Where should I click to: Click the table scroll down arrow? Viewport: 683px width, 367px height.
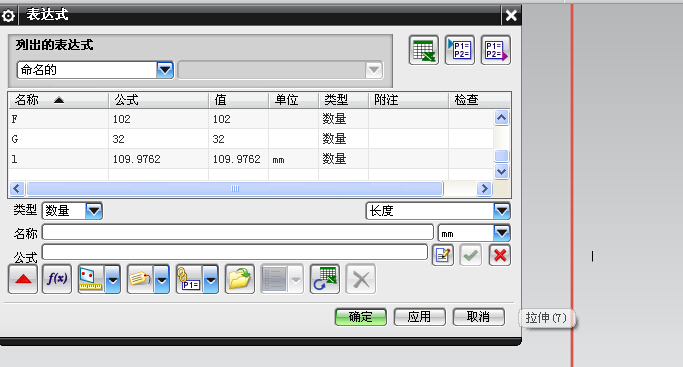coord(501,172)
